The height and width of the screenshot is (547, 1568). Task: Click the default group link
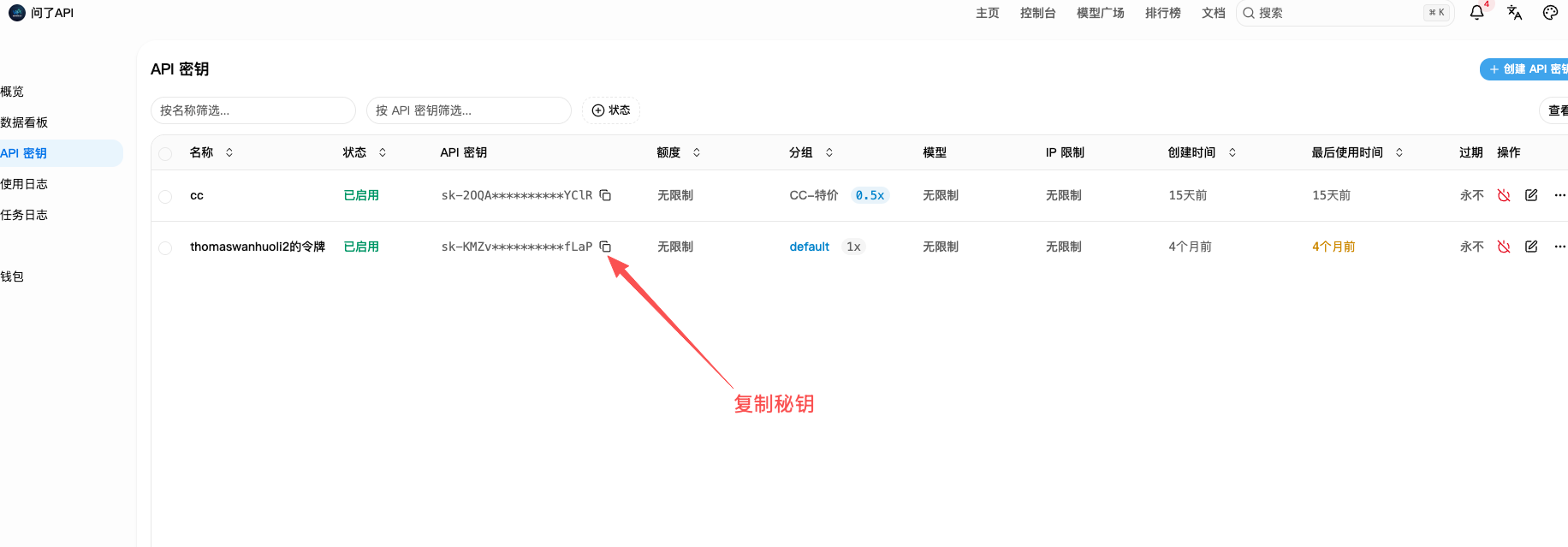click(810, 247)
